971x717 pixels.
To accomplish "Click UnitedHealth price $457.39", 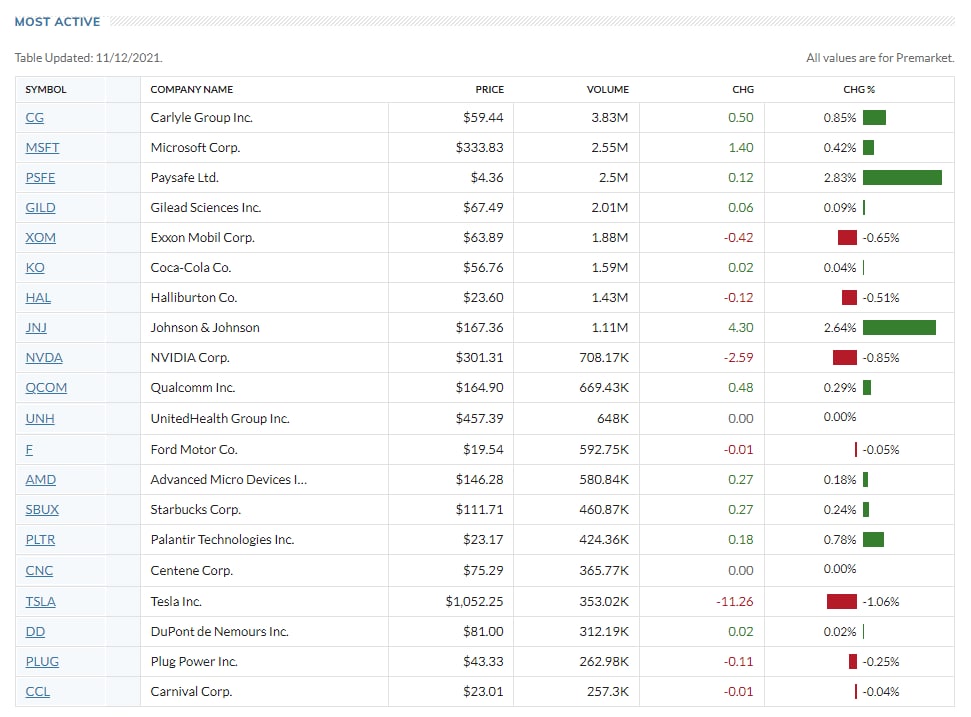I will [479, 419].
